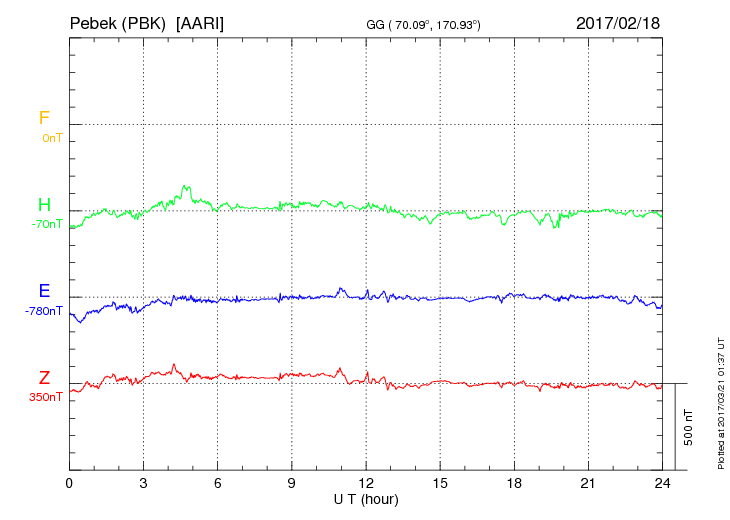Click the U T (hour) axis title
Image resolution: width=730 pixels, height=520 pixels.
[x=366, y=498]
